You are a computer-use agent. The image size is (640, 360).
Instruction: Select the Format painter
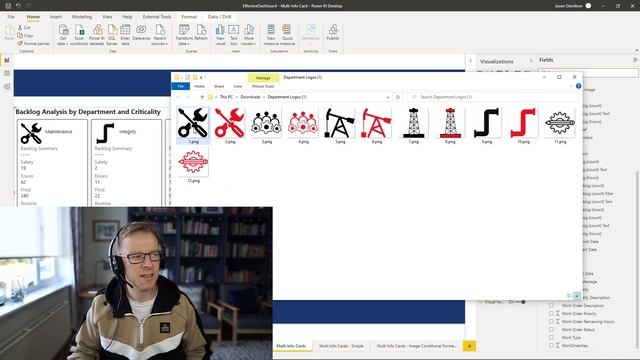tap(33, 43)
